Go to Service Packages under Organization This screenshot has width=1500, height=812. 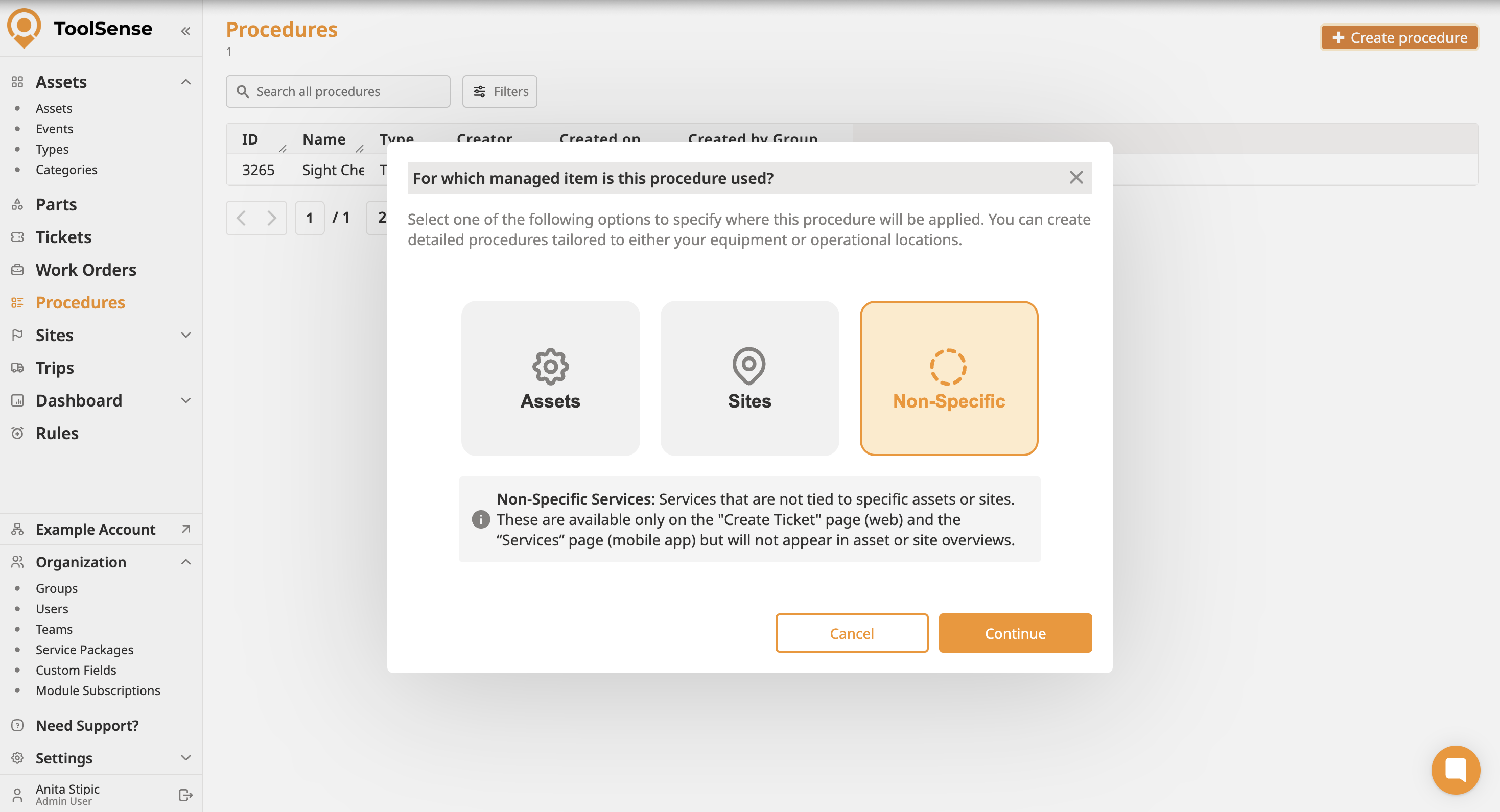pos(84,650)
